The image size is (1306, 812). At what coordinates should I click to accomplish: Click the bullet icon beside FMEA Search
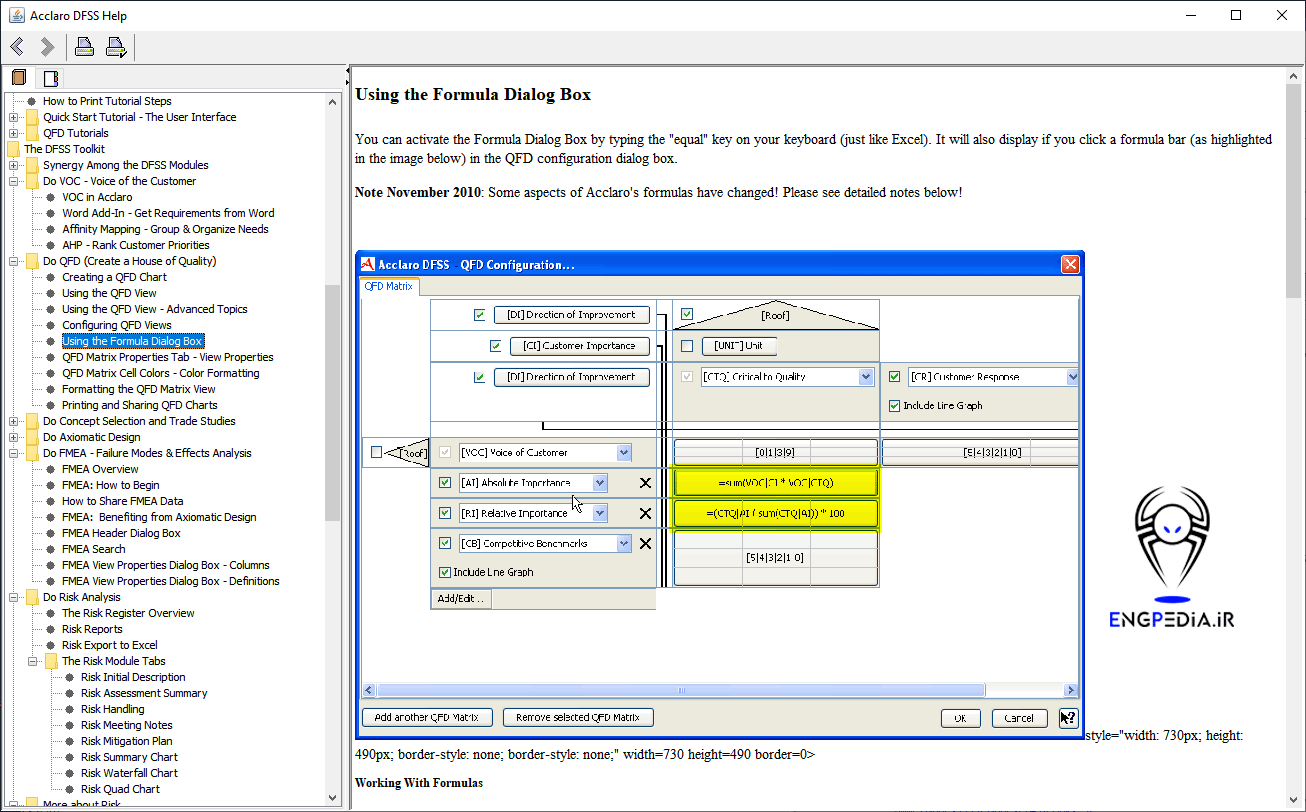coord(51,549)
